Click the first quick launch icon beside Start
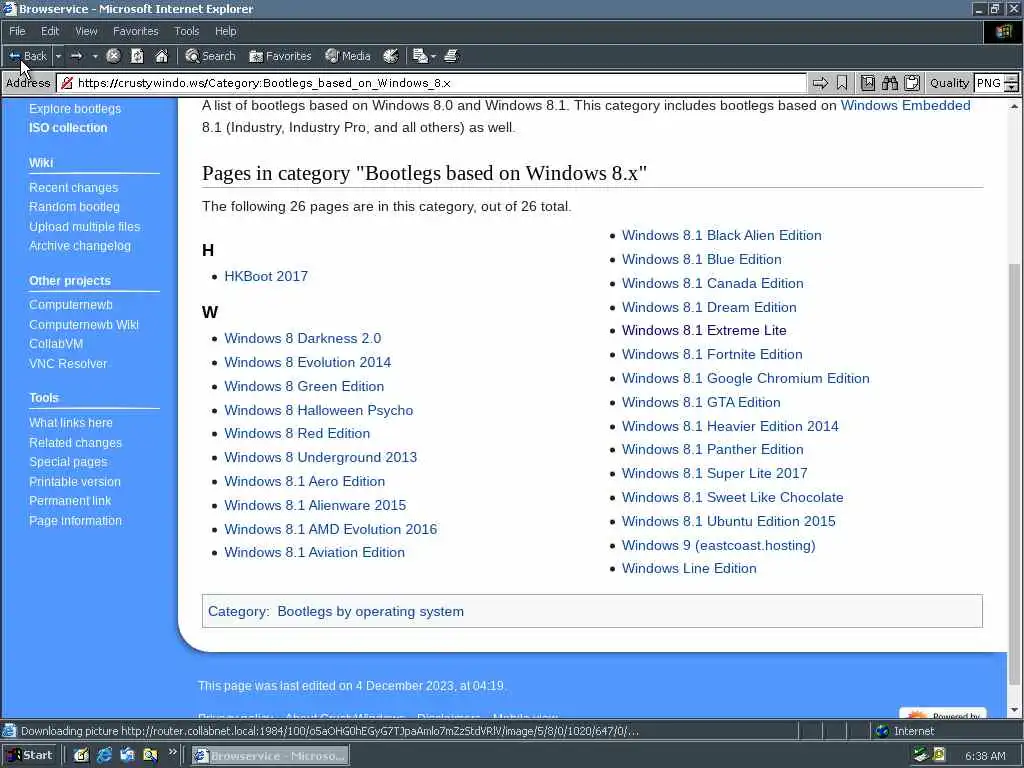 point(81,756)
